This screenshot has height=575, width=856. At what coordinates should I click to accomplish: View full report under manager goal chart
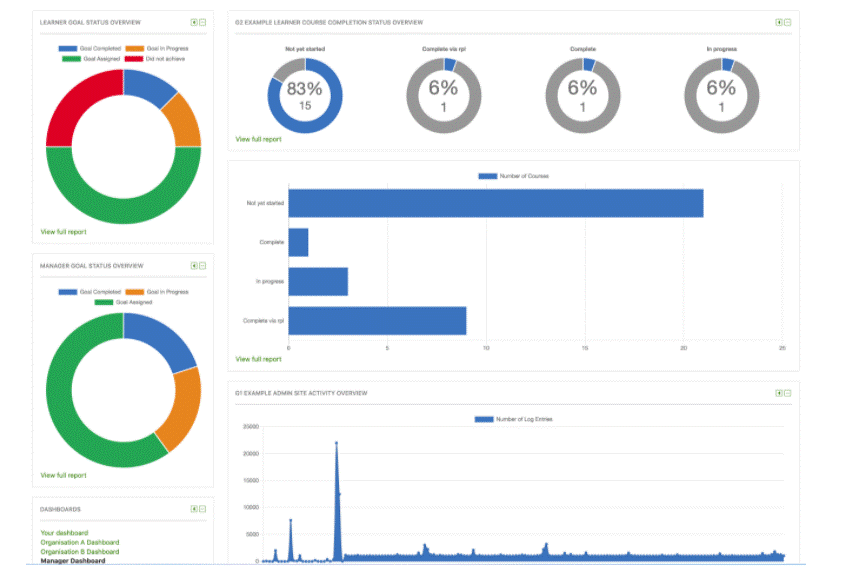click(63, 476)
